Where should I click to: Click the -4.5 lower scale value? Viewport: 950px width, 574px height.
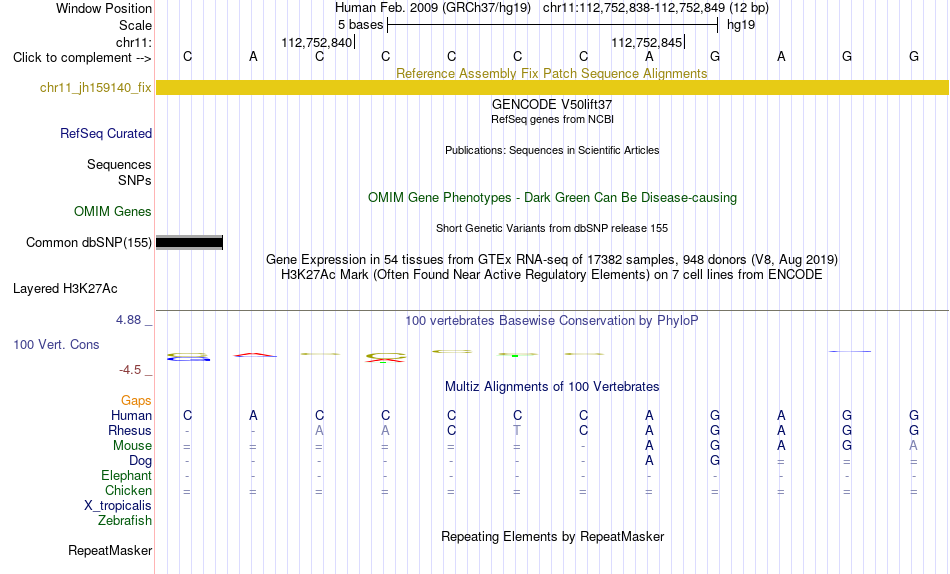tap(130, 370)
